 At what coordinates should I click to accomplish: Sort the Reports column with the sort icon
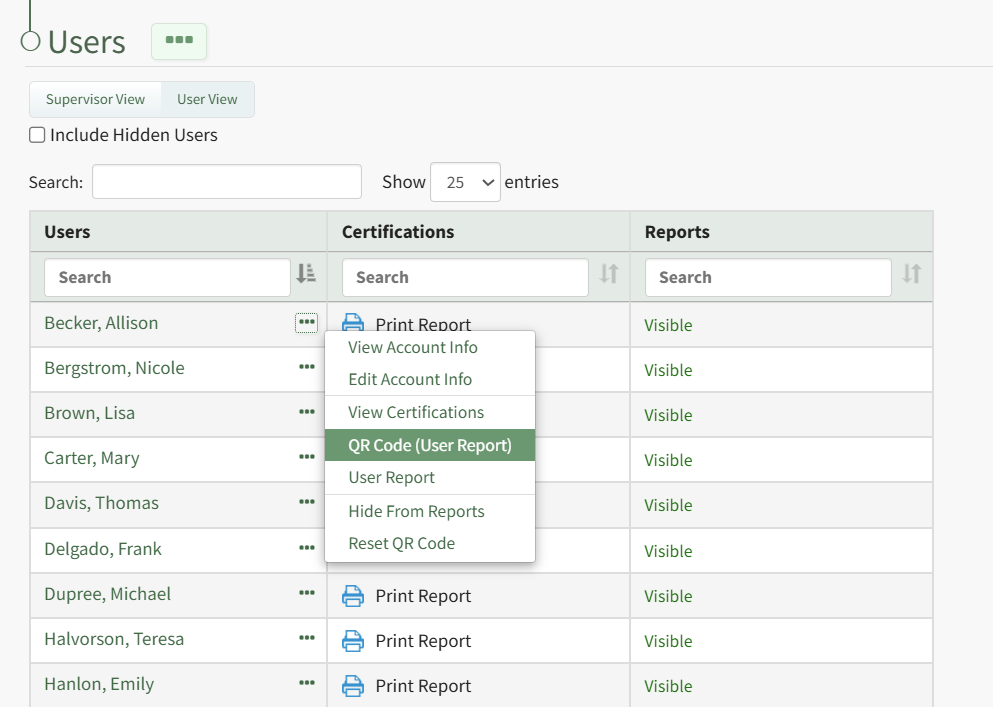click(x=911, y=274)
